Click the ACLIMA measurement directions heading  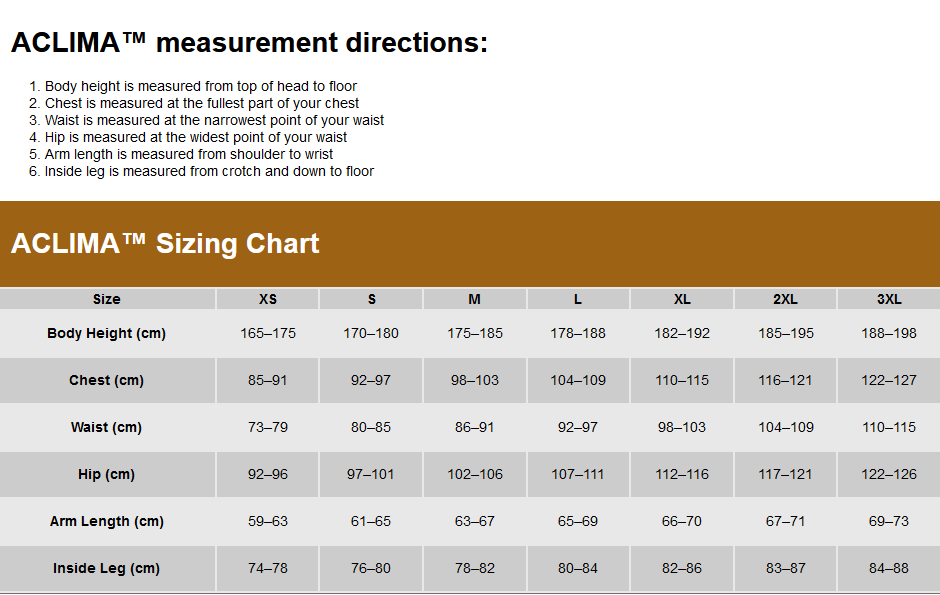pos(249,43)
